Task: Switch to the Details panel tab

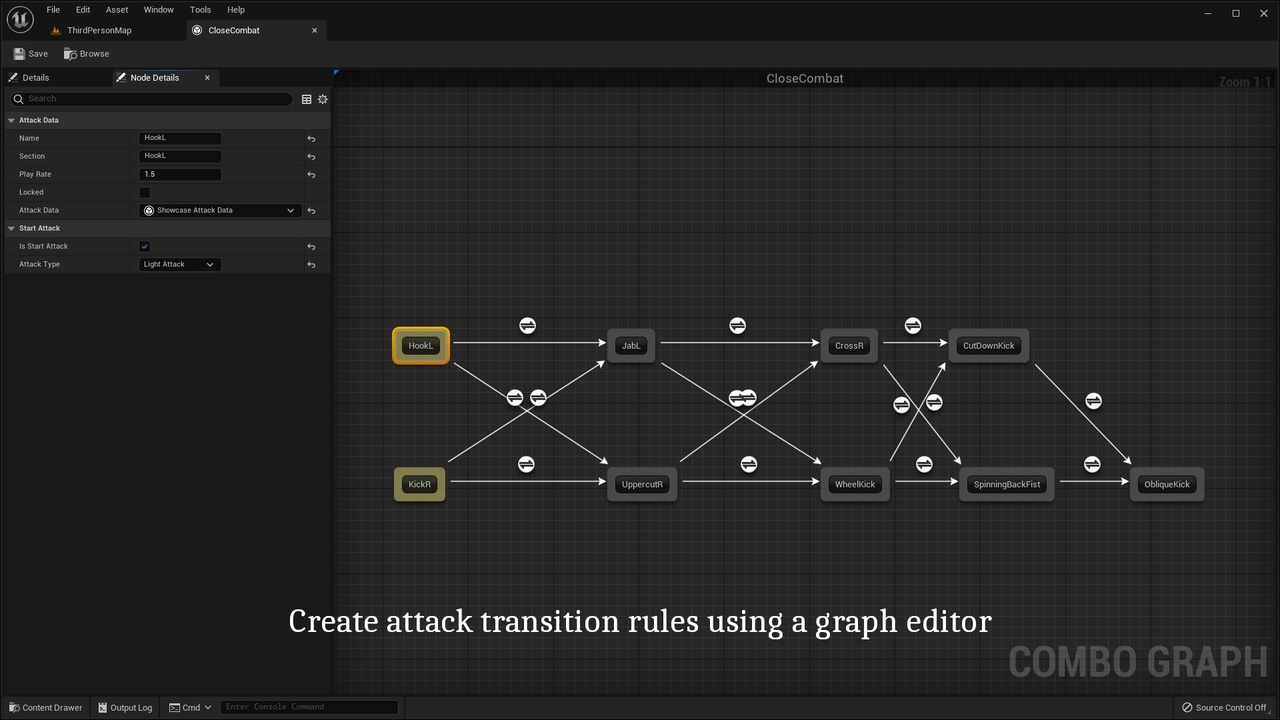Action: pyautogui.click(x=36, y=78)
